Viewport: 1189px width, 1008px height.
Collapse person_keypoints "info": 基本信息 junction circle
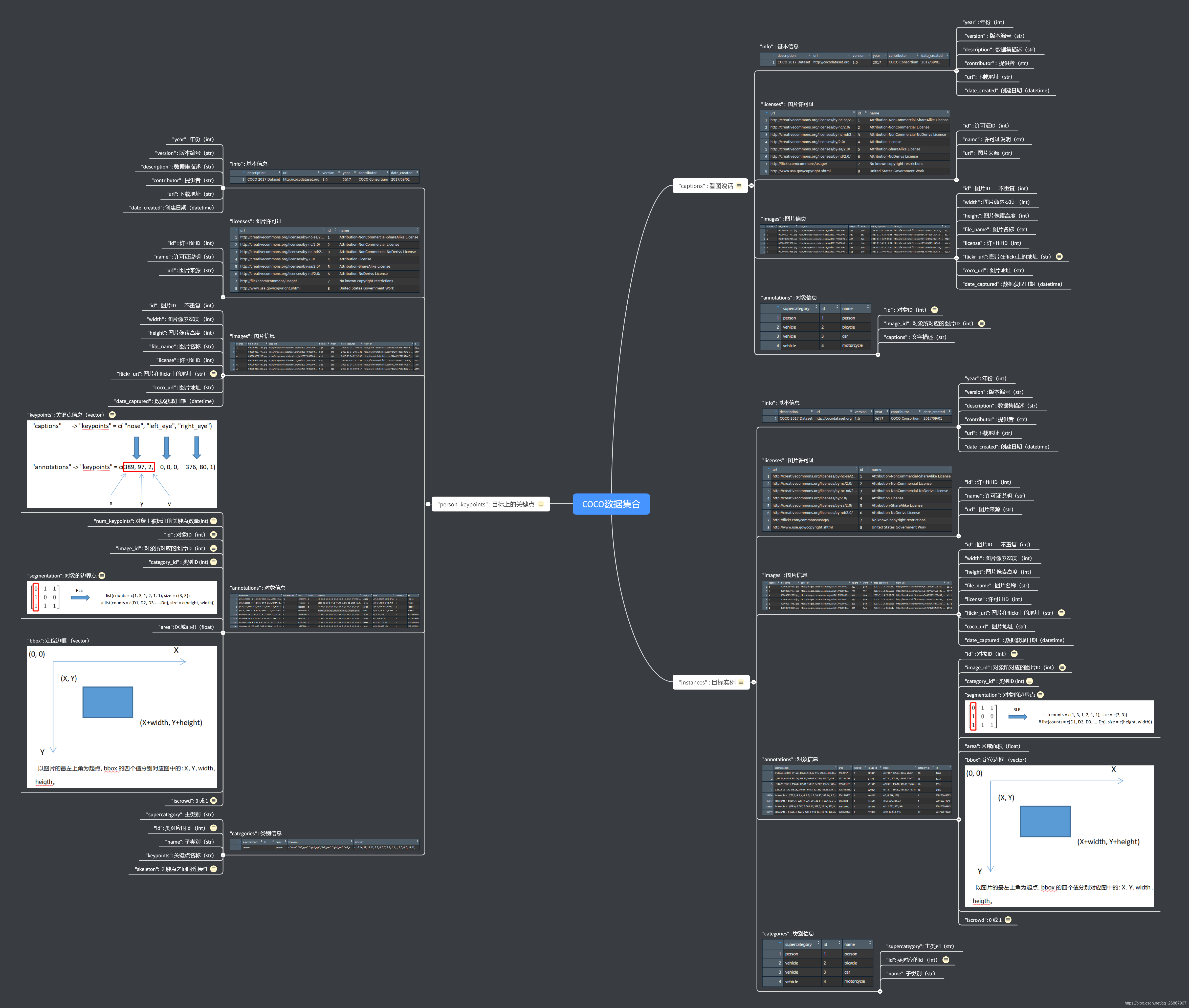[223, 188]
